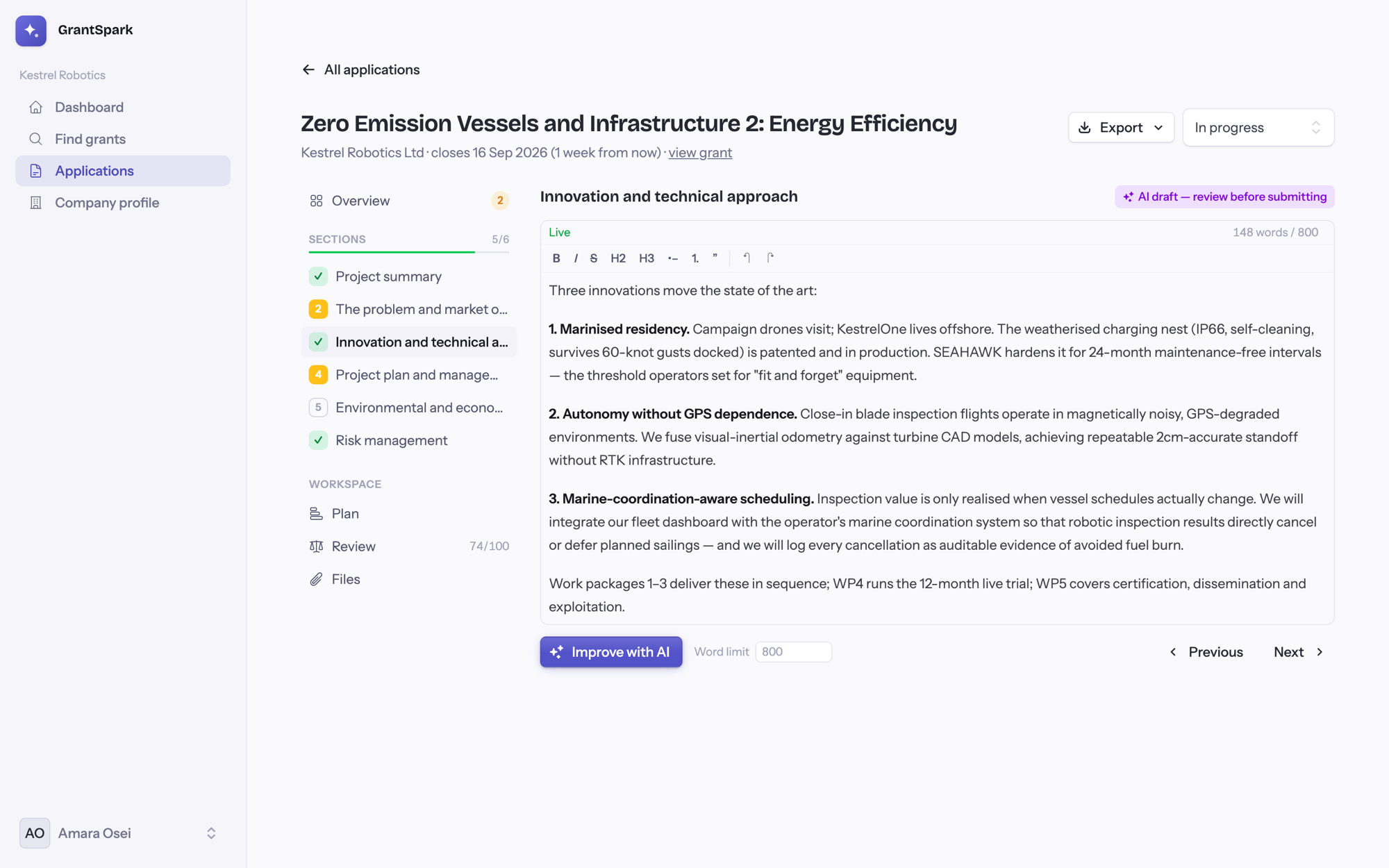This screenshot has width=1389, height=868.
Task: Open the application Overview
Action: (409, 201)
